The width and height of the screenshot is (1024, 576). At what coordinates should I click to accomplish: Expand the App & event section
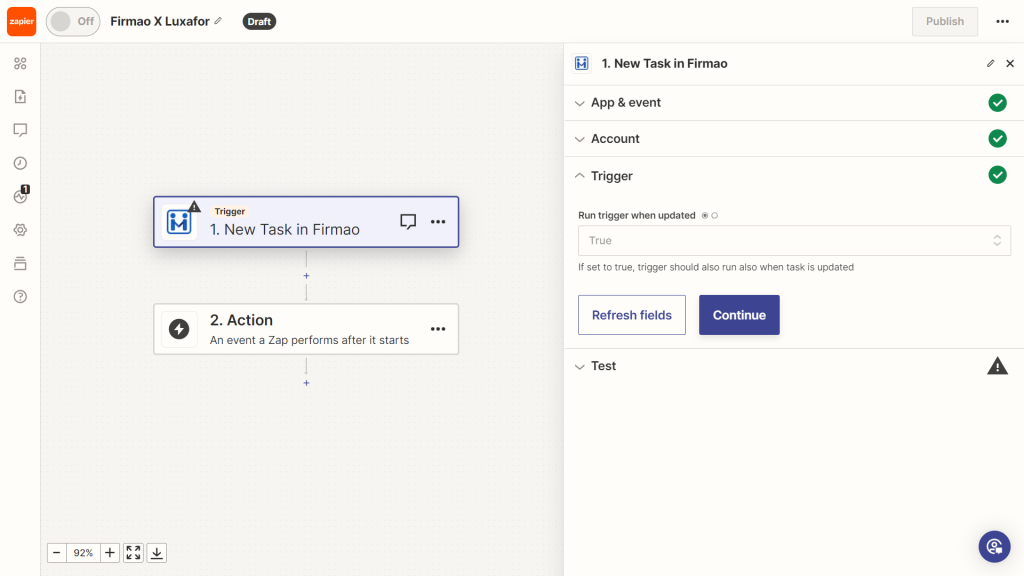click(x=580, y=102)
